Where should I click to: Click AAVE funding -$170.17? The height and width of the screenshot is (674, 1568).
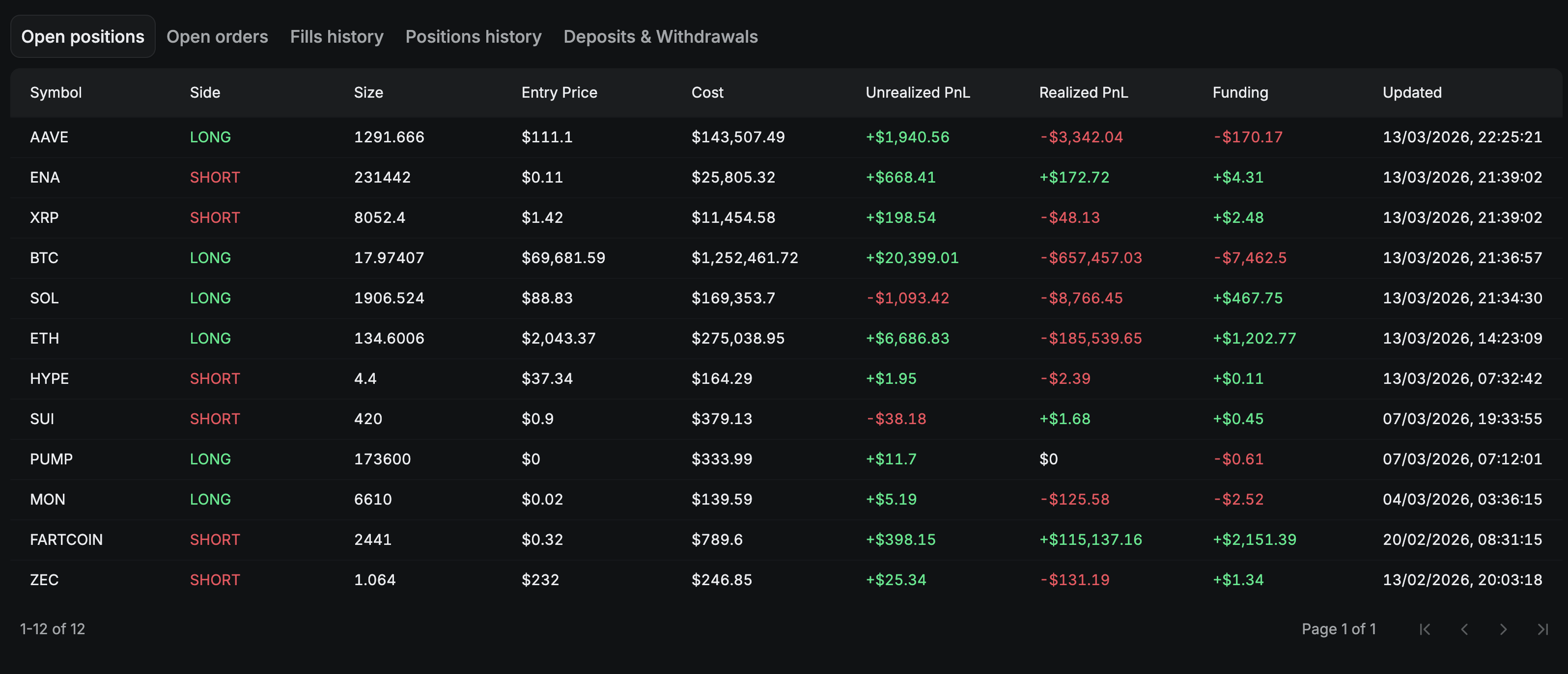click(x=1248, y=137)
